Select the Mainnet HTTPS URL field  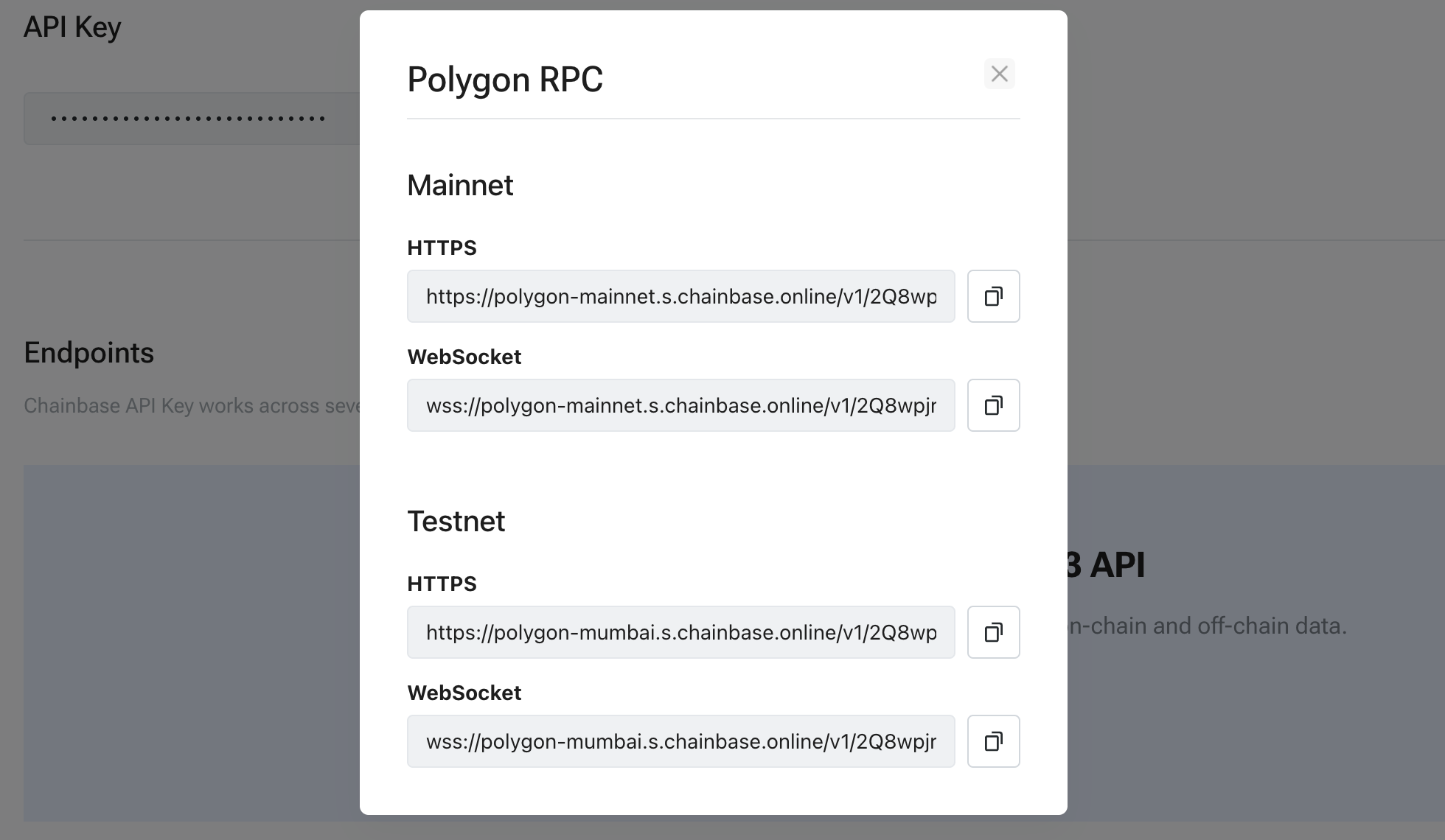pos(680,296)
